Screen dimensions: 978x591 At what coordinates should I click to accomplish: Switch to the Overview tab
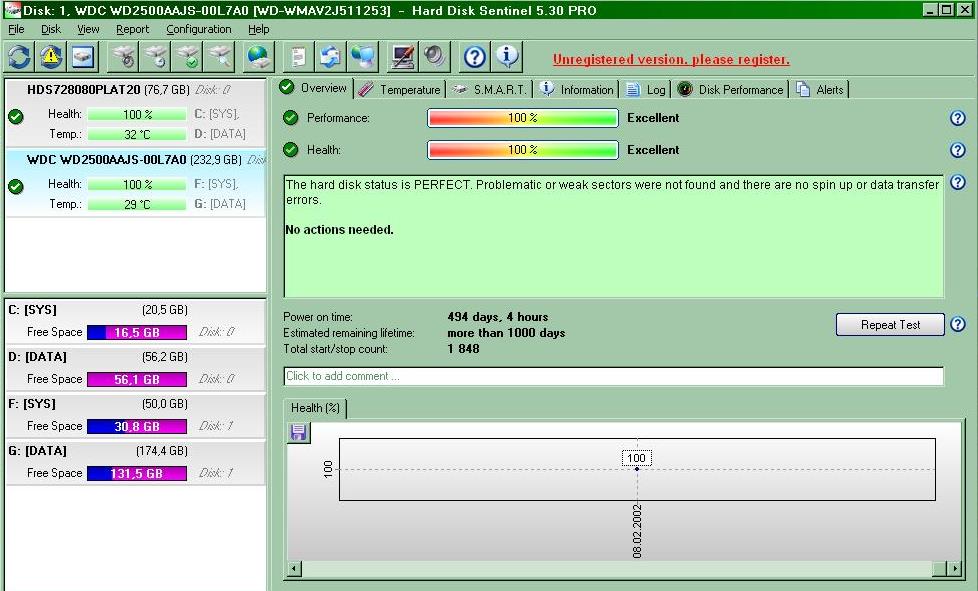(x=314, y=88)
